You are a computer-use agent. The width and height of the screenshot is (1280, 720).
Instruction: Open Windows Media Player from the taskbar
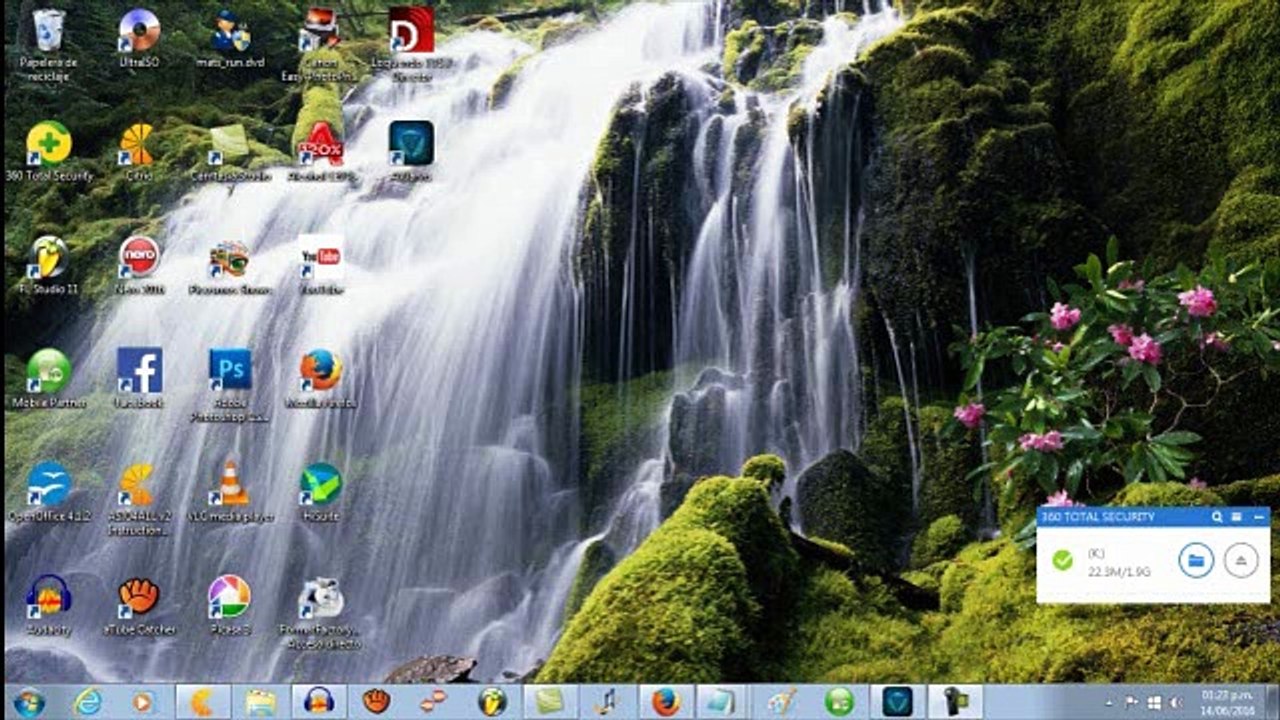(143, 702)
